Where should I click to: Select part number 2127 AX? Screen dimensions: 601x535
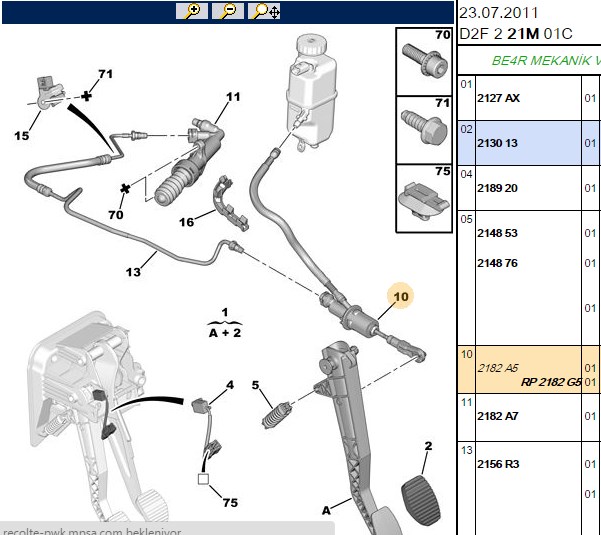(x=498, y=98)
